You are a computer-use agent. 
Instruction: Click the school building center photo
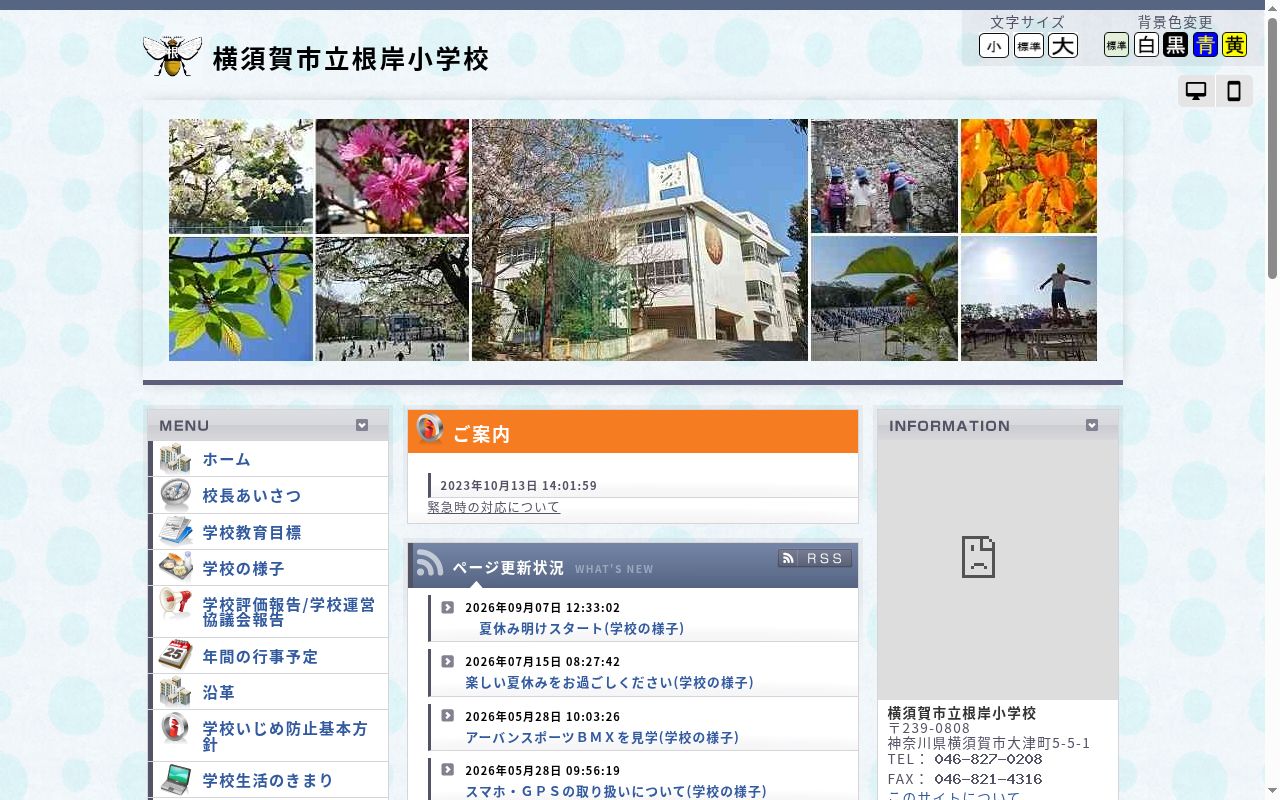[x=640, y=240]
